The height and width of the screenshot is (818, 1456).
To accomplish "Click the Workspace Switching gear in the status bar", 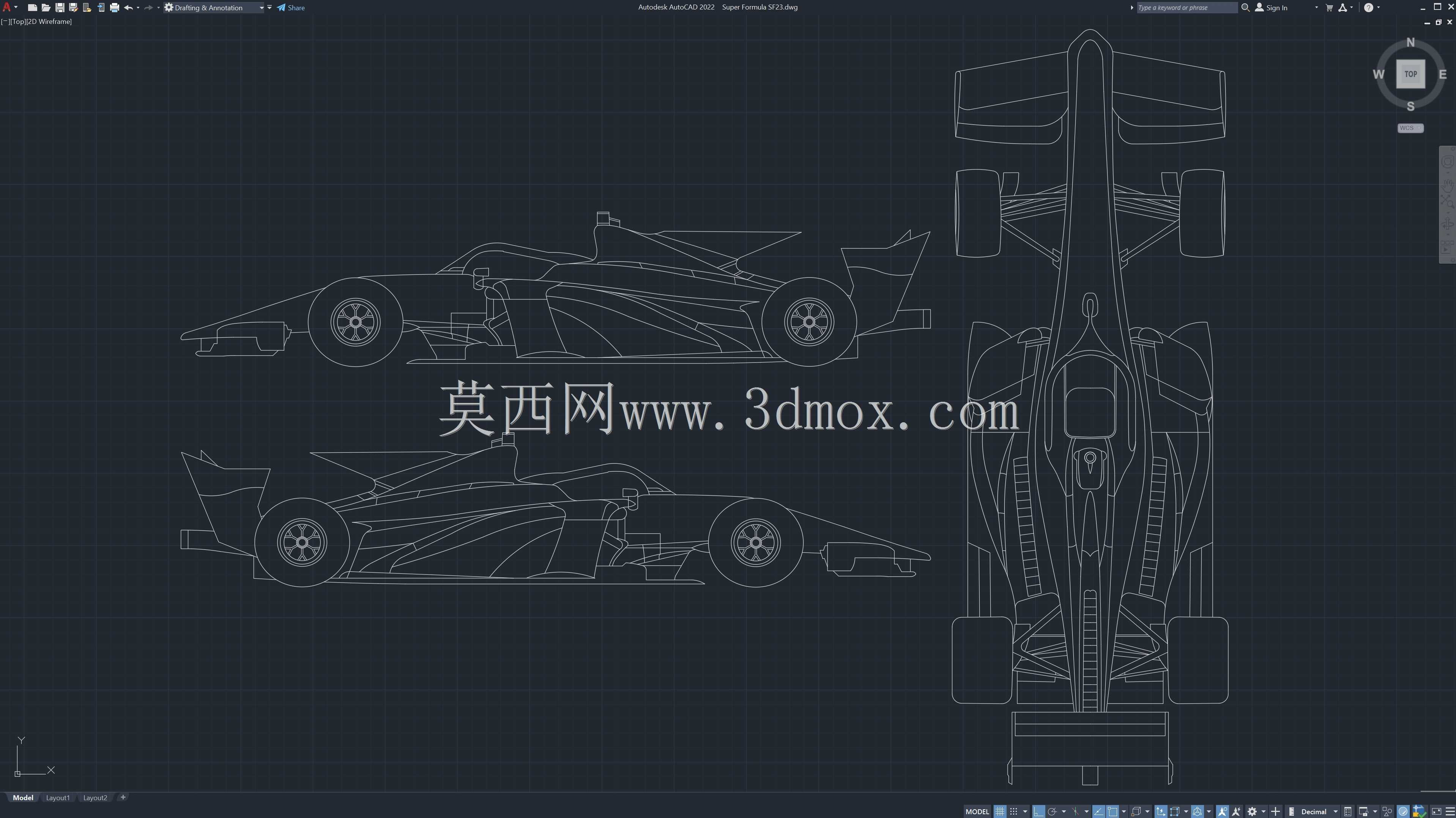I will (1252, 812).
